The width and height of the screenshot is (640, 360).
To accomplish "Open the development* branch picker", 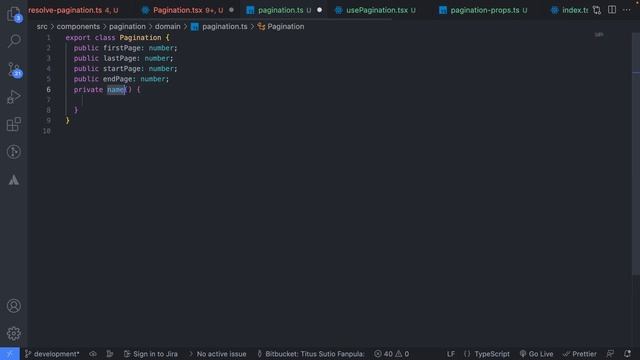I will point(52,354).
